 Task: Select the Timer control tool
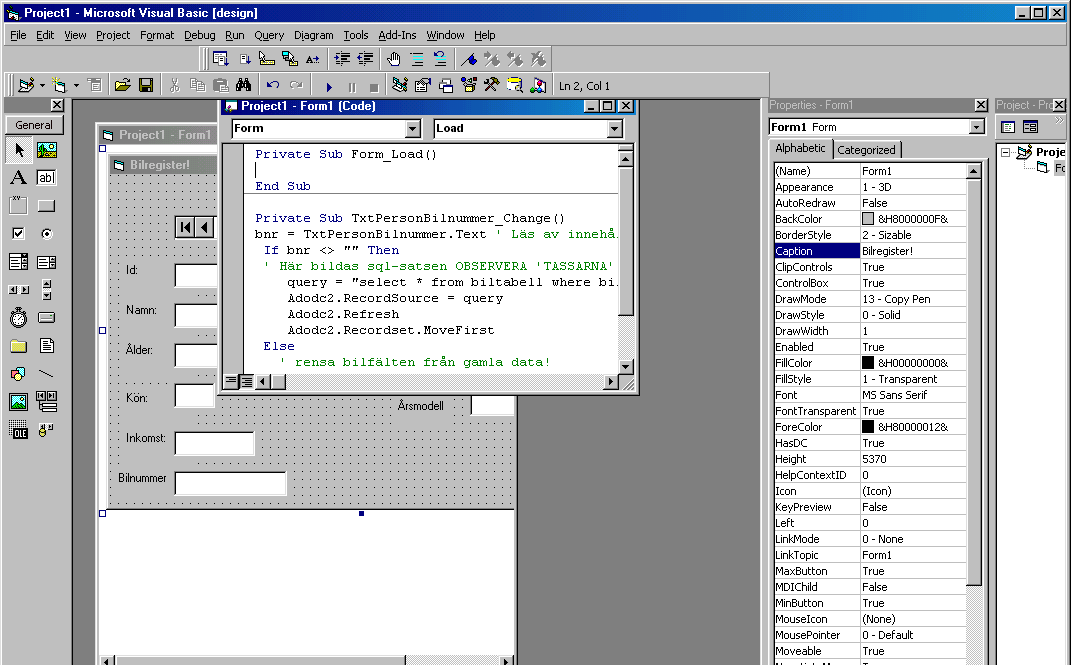click(18, 317)
